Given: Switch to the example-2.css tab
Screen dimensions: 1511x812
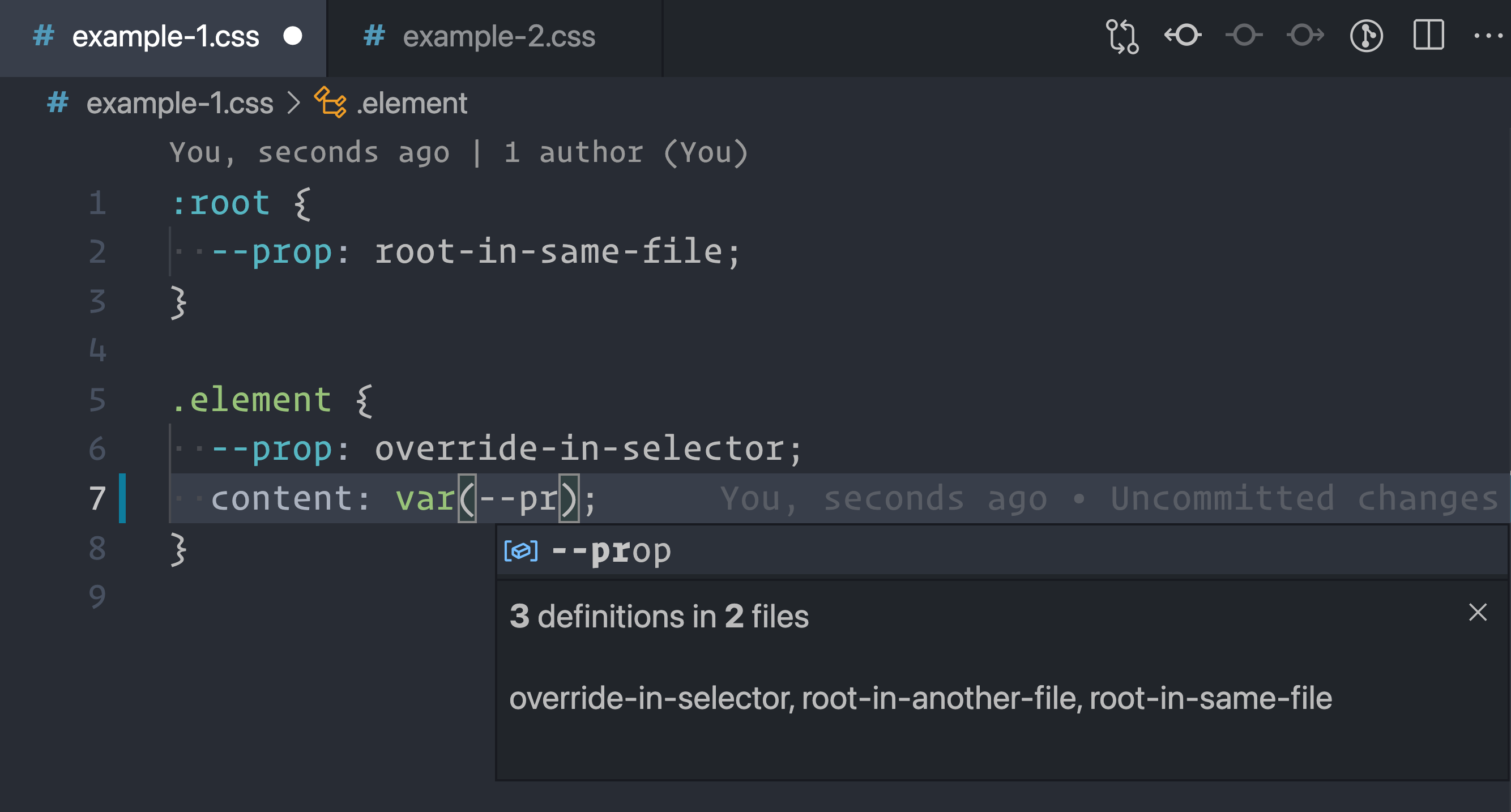Looking at the screenshot, I should tap(498, 36).
